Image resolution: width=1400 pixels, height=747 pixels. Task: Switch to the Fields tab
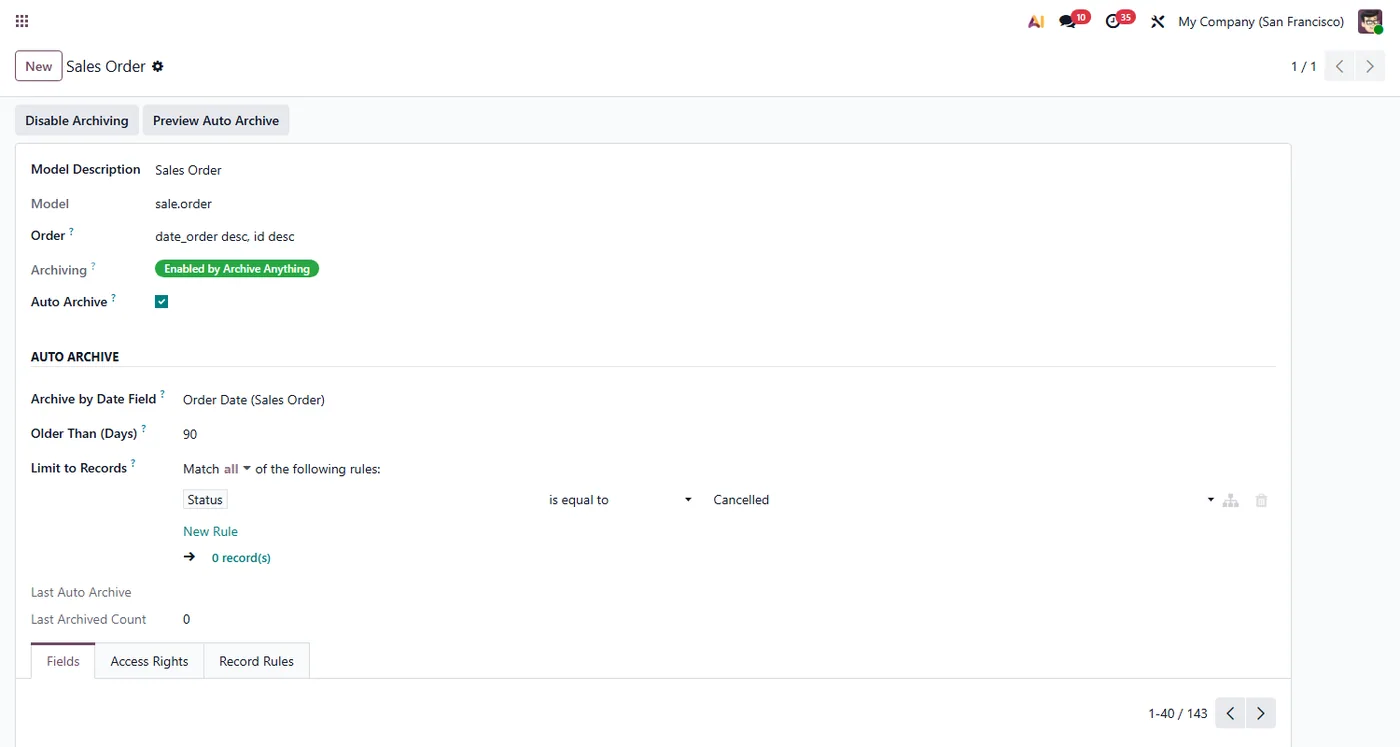click(63, 661)
